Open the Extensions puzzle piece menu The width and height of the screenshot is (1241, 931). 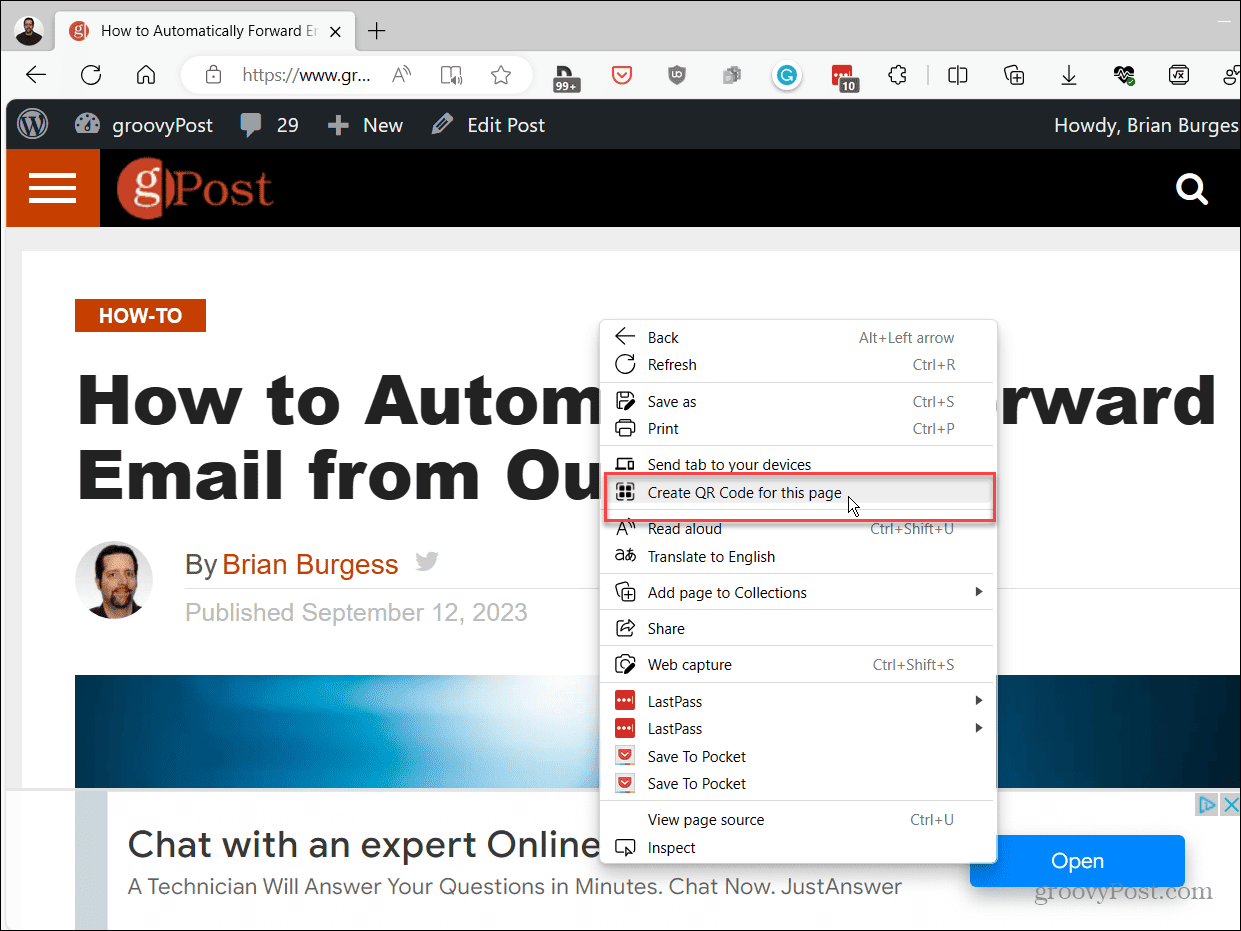pos(898,75)
